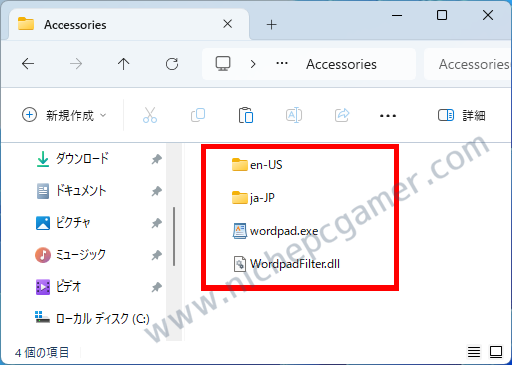
Task: Click the pin icon beside ドキュメント
Action: coord(156,191)
